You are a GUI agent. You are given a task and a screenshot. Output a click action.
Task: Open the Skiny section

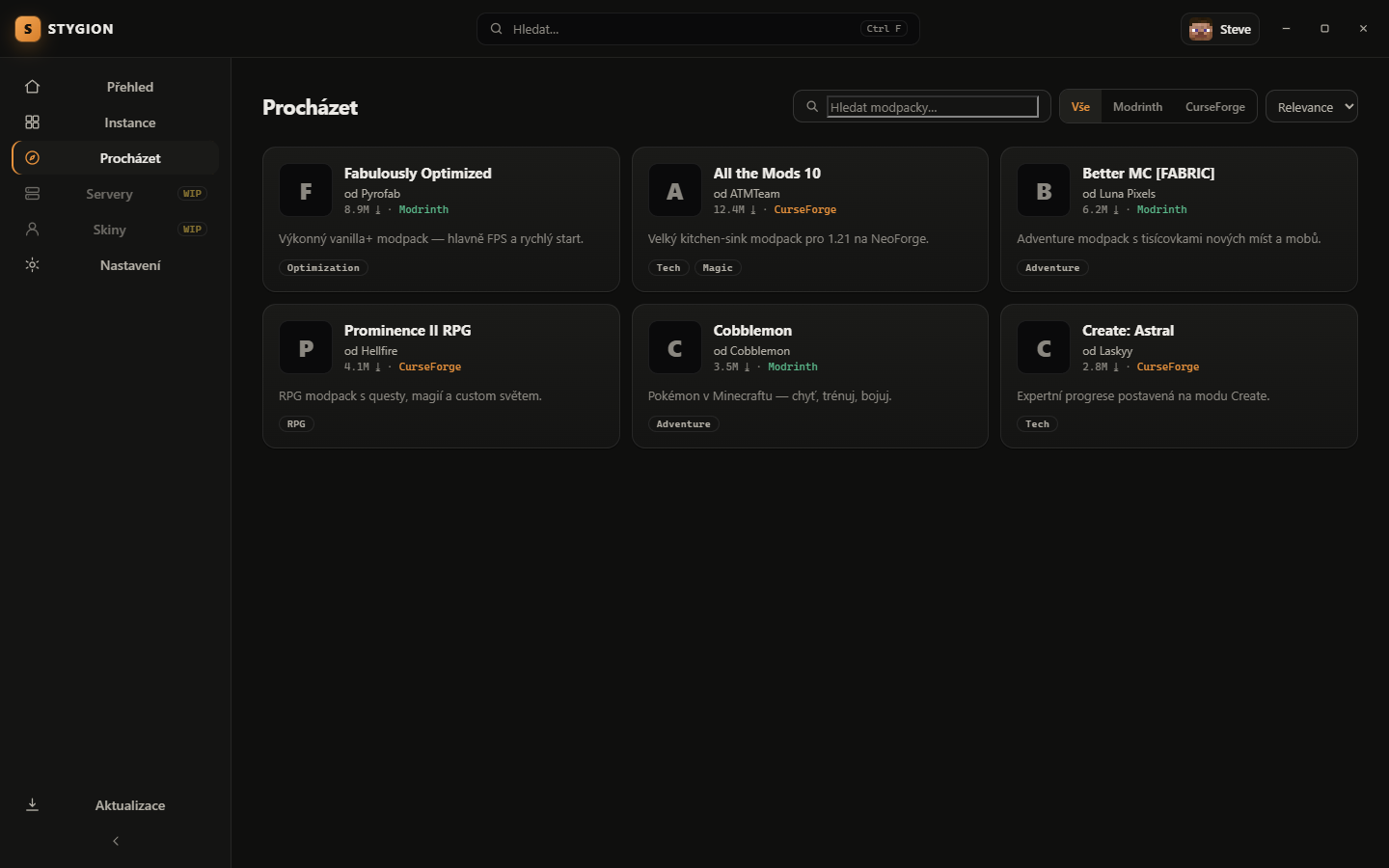[x=116, y=230]
